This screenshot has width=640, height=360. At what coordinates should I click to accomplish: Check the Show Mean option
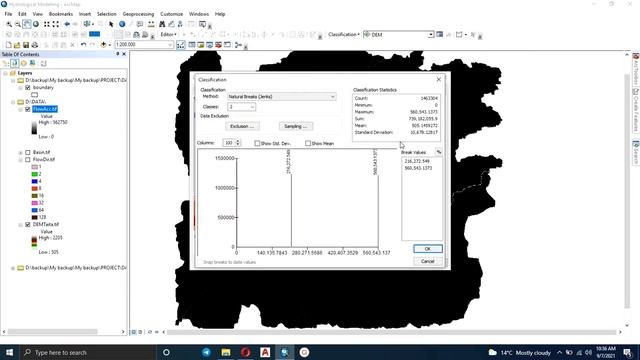click(x=308, y=143)
